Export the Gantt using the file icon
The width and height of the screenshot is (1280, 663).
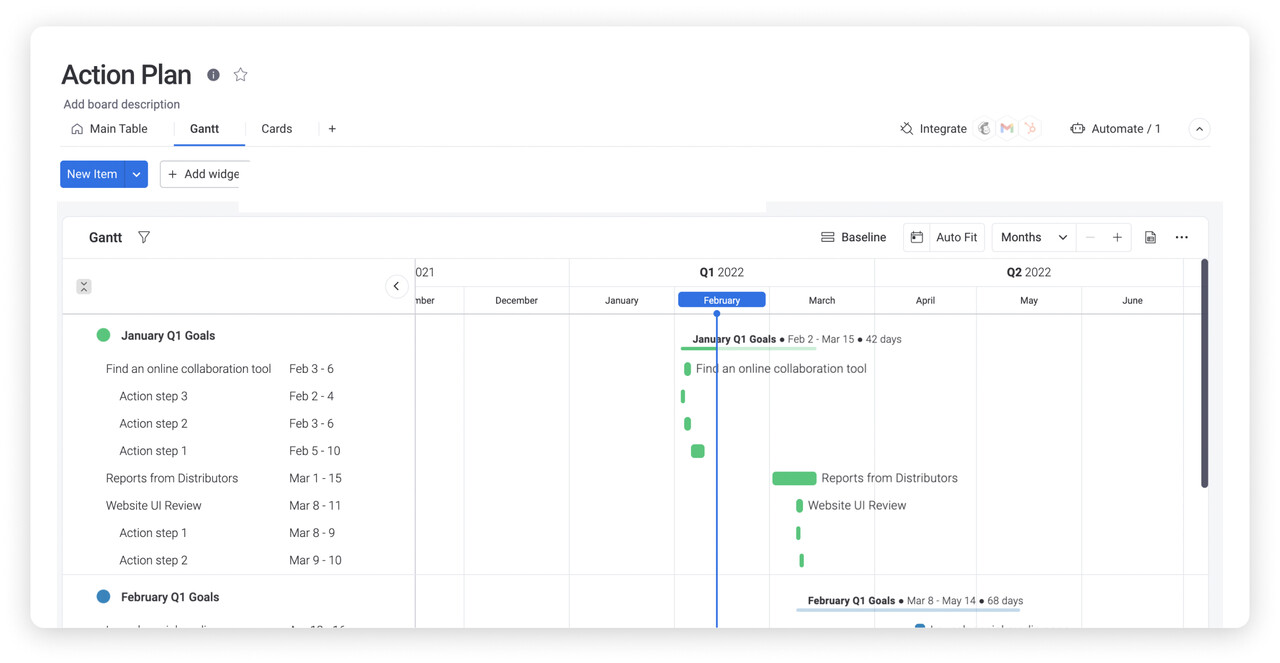point(1150,237)
